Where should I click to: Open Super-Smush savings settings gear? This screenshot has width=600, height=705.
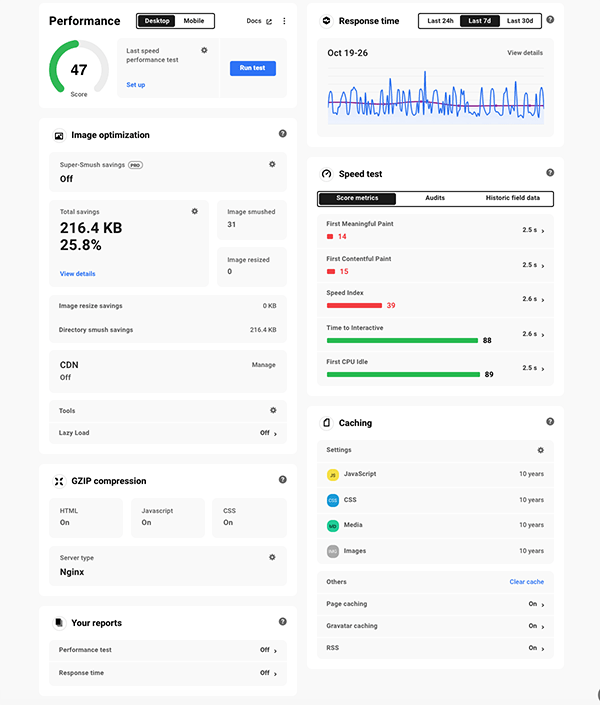coord(272,164)
